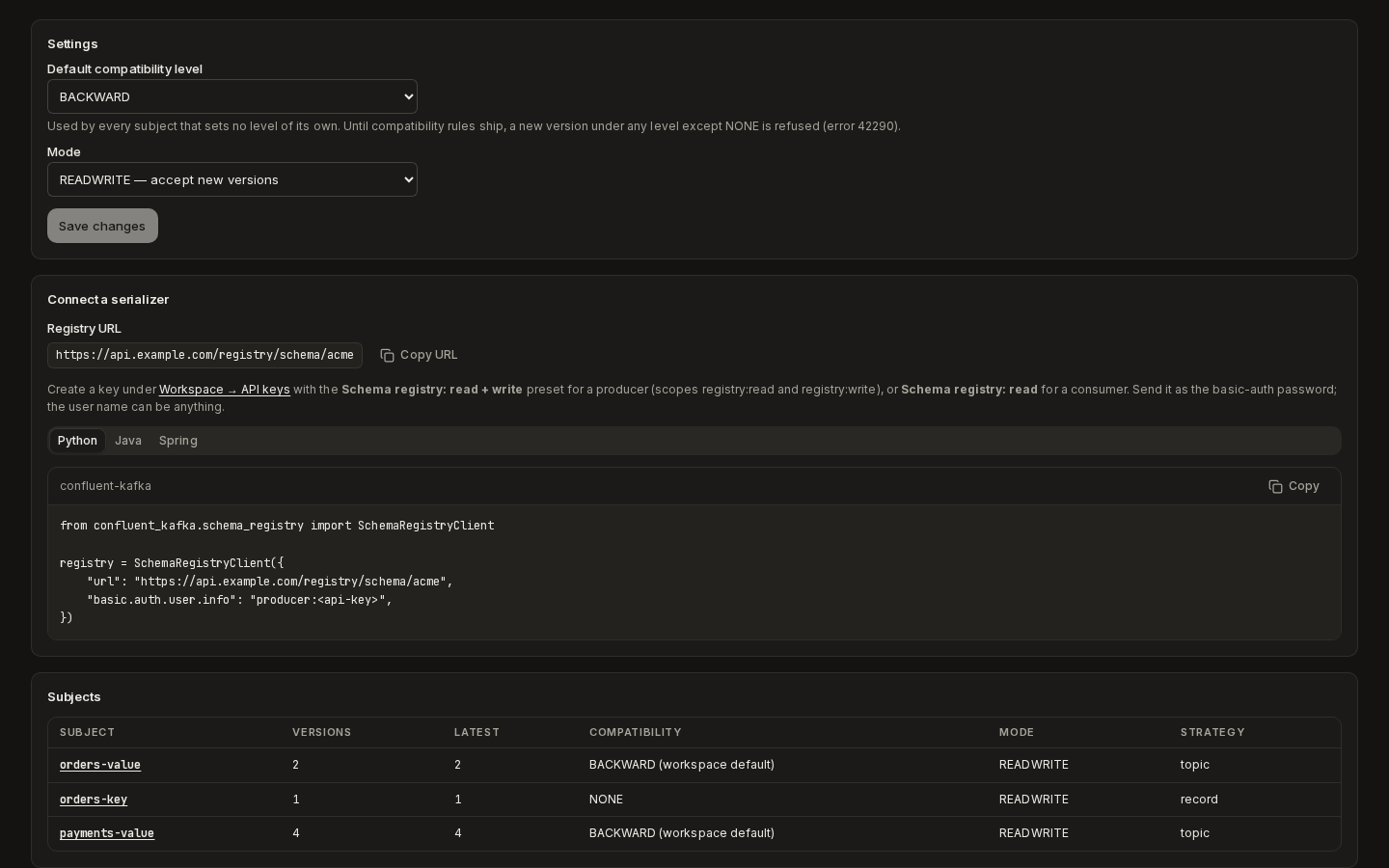
Task: Click the Subjects section heading
Action: (x=74, y=697)
